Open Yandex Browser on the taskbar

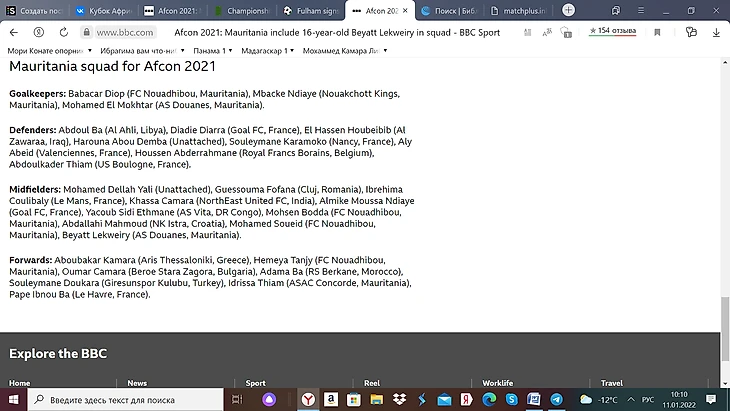308,399
